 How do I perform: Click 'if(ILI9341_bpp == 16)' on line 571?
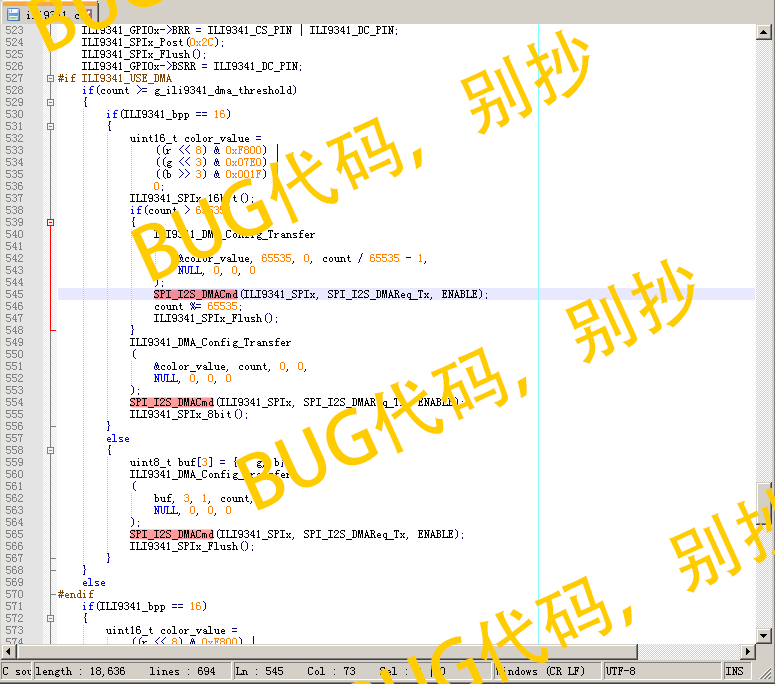coord(144,606)
